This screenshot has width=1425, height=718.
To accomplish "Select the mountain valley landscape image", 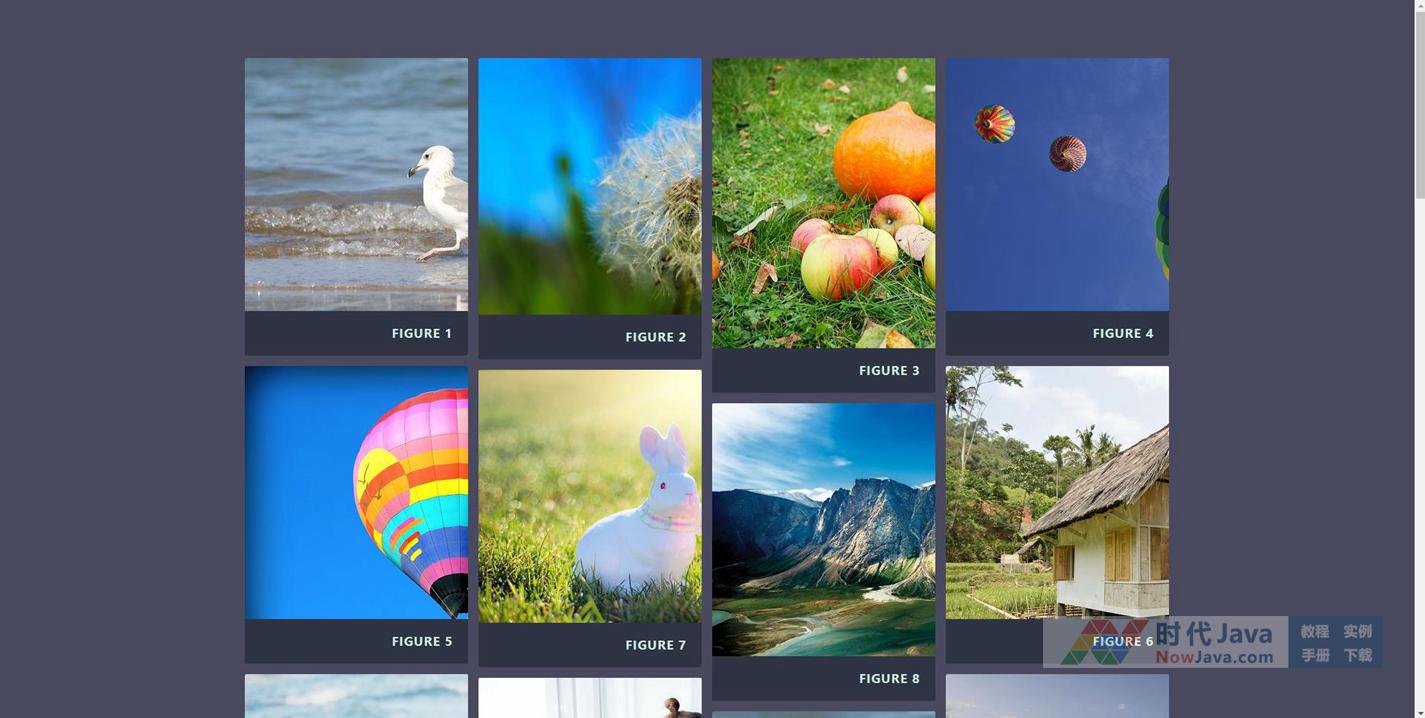I will (824, 530).
